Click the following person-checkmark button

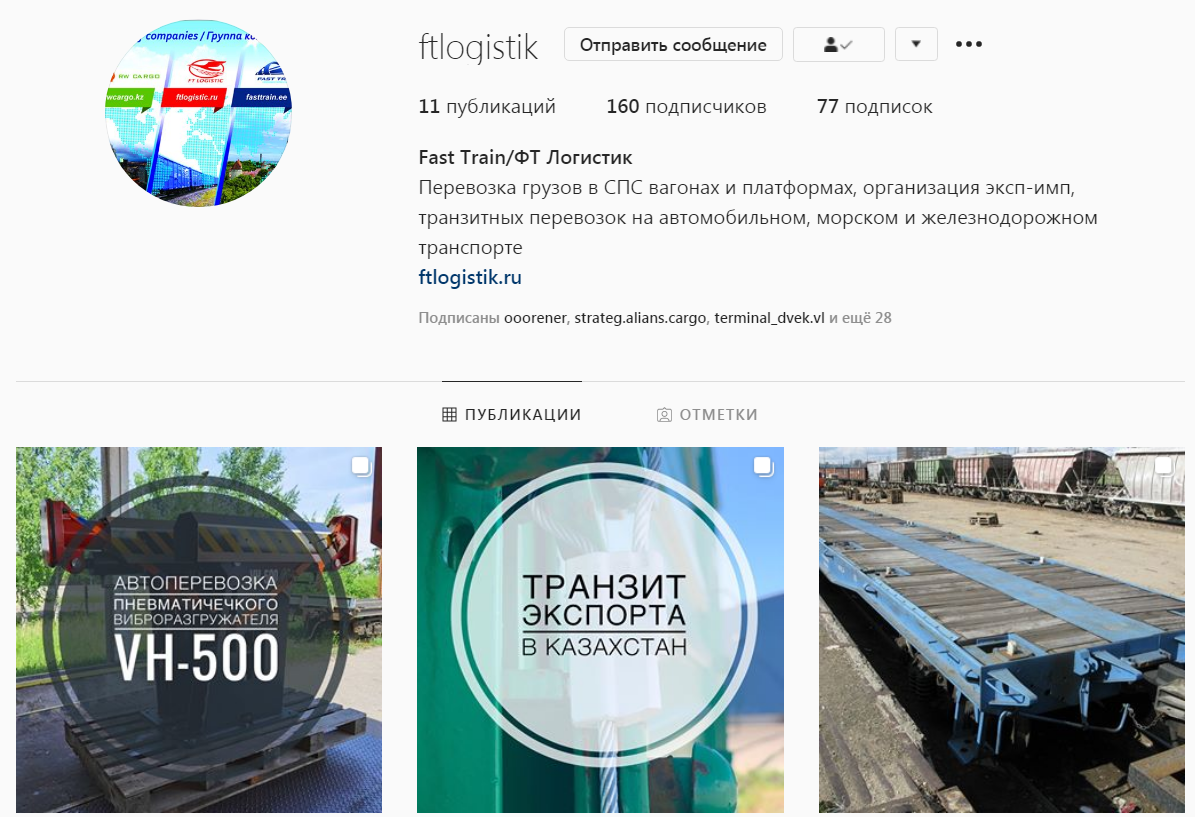[x=838, y=44]
